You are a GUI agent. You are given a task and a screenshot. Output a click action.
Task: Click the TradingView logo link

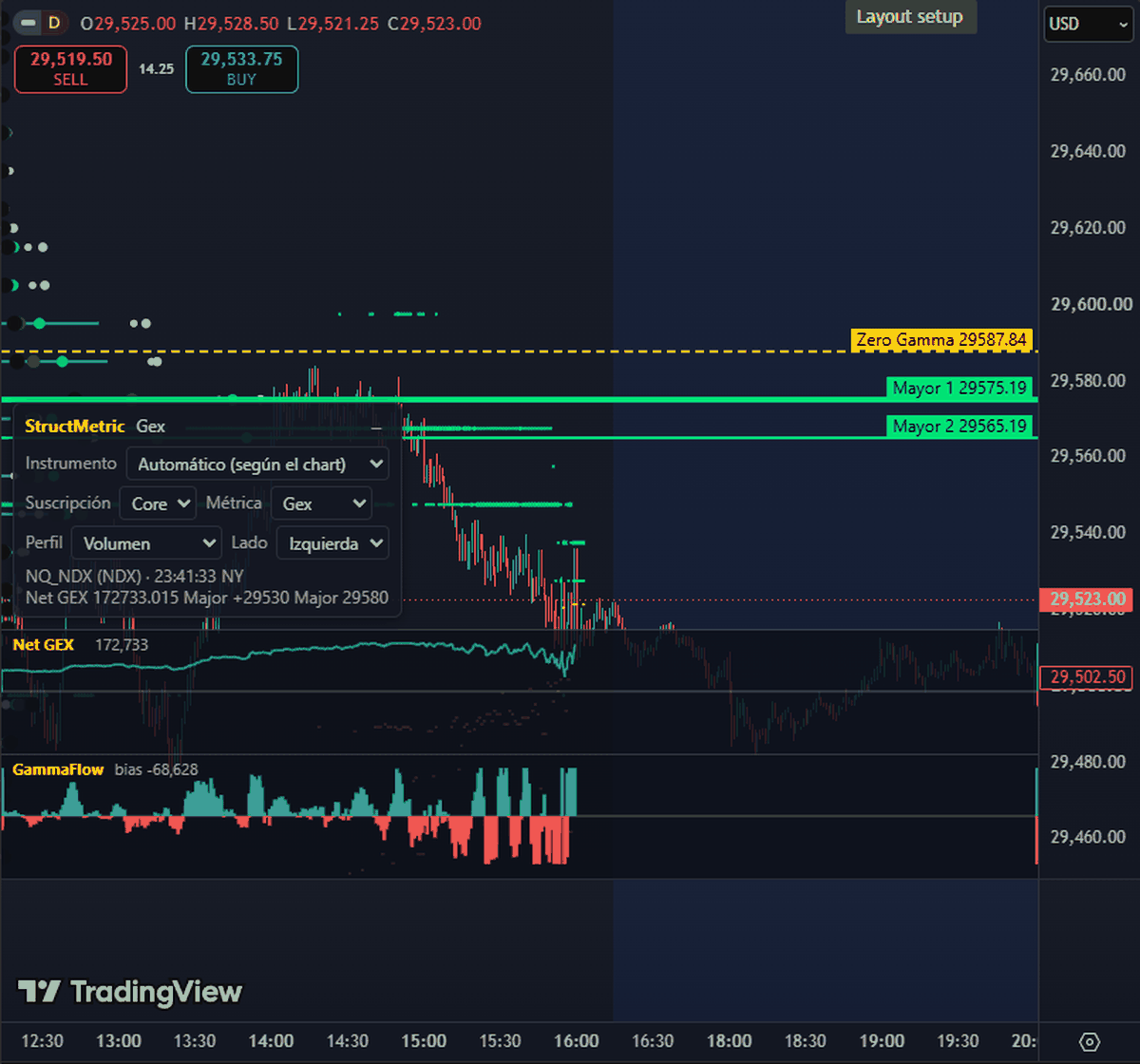pyautogui.click(x=130, y=993)
